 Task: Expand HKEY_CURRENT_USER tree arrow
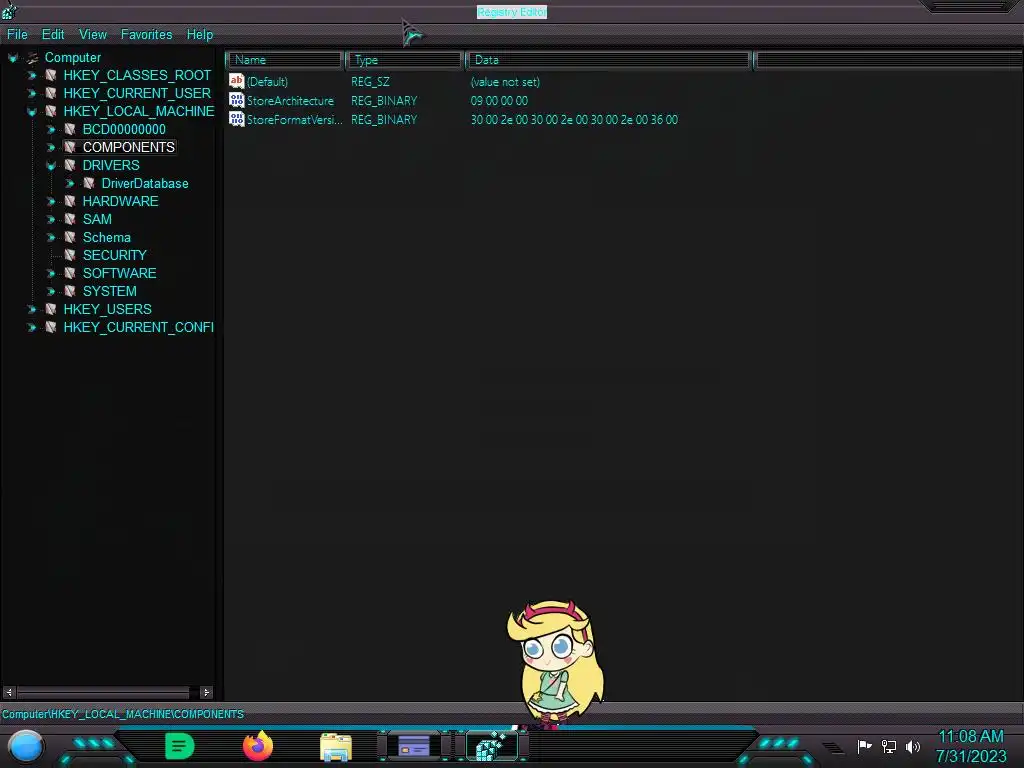click(31, 94)
